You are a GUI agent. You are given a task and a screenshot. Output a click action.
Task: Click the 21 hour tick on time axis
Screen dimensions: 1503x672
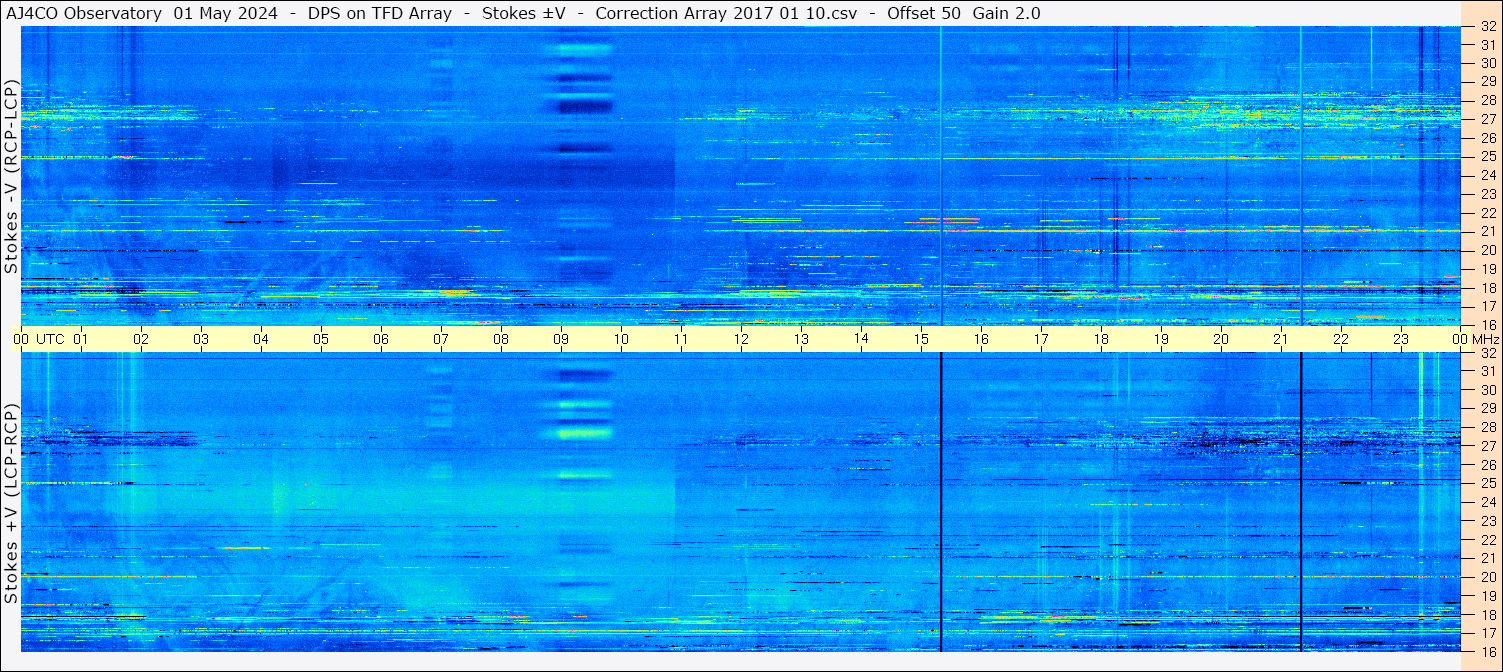point(1281,339)
